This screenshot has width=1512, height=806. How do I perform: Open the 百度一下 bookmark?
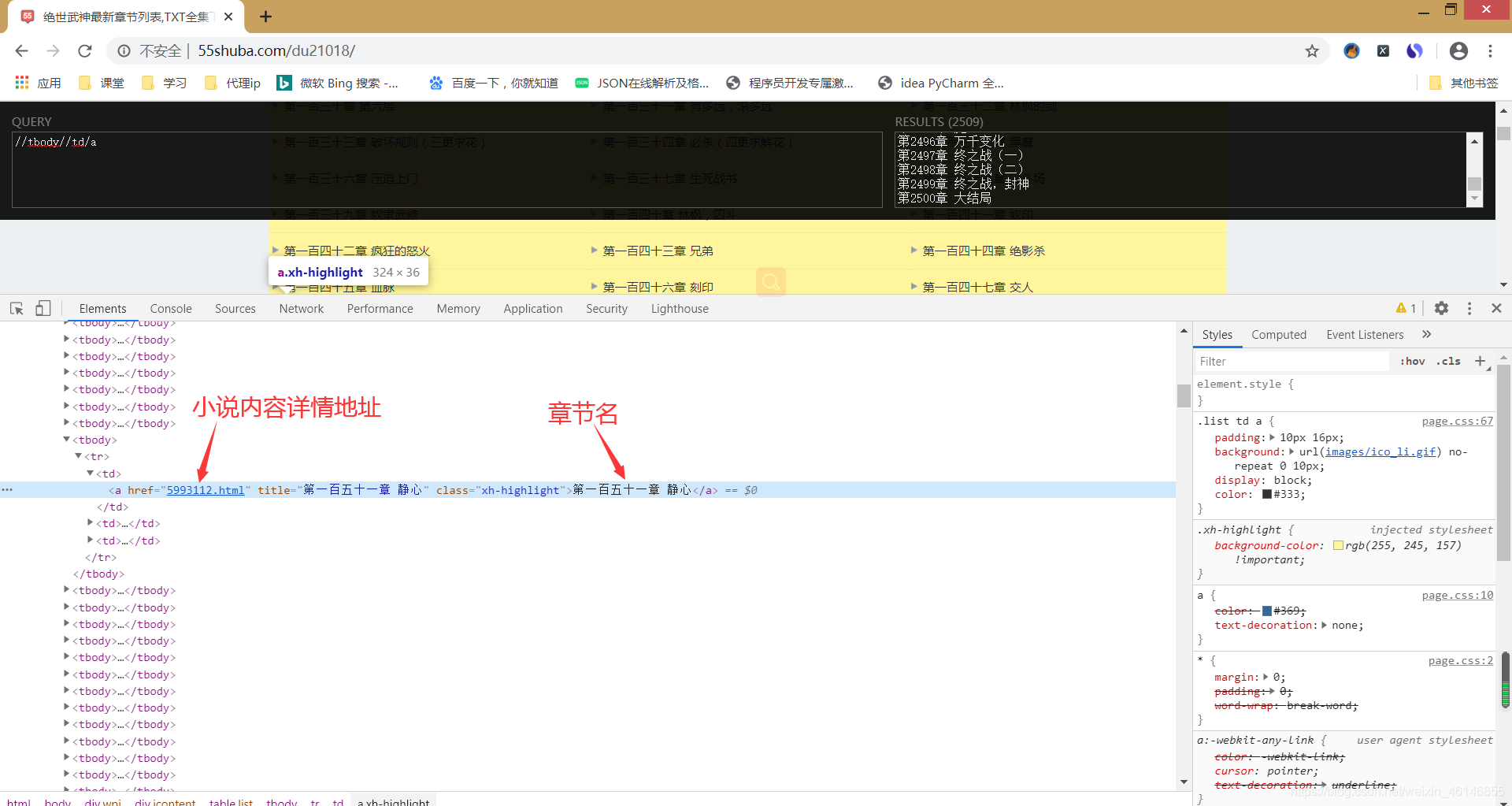coord(494,83)
